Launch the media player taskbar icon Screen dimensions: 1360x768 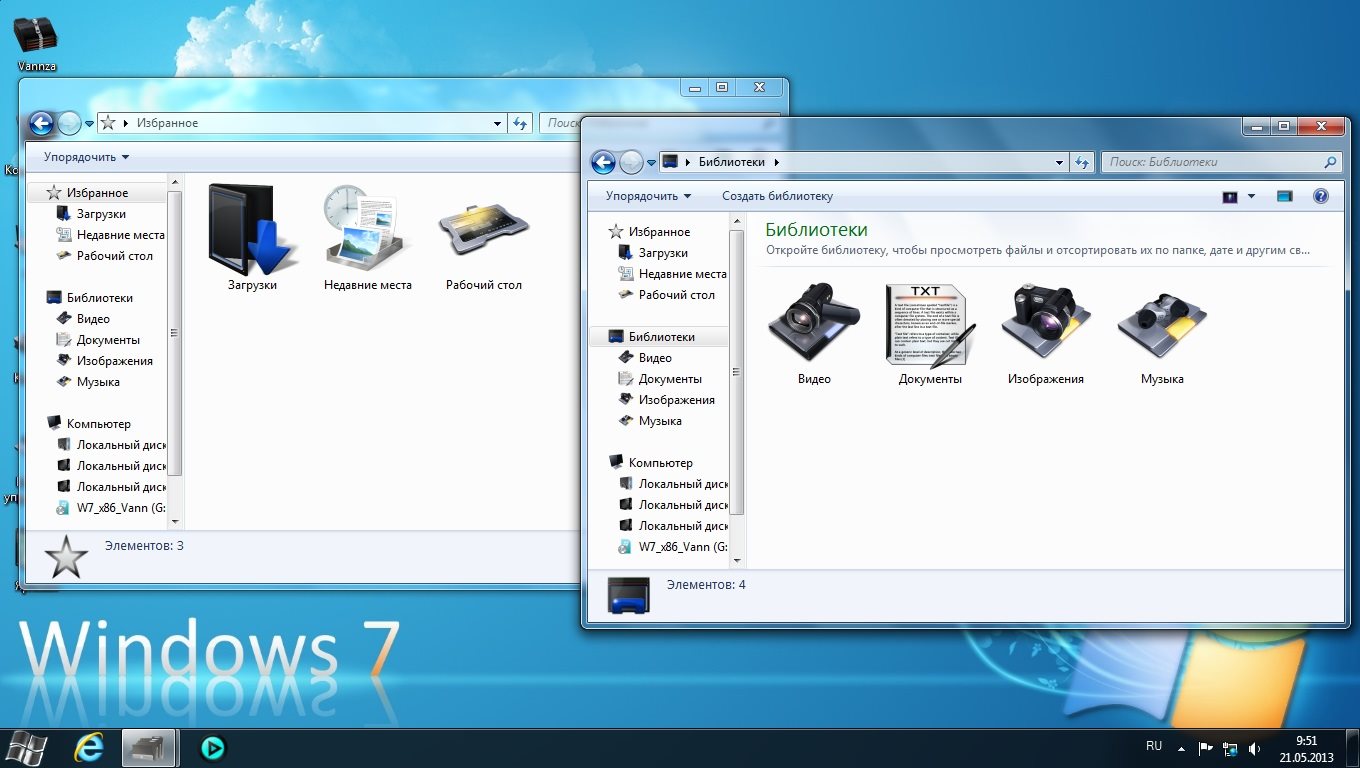pos(212,747)
